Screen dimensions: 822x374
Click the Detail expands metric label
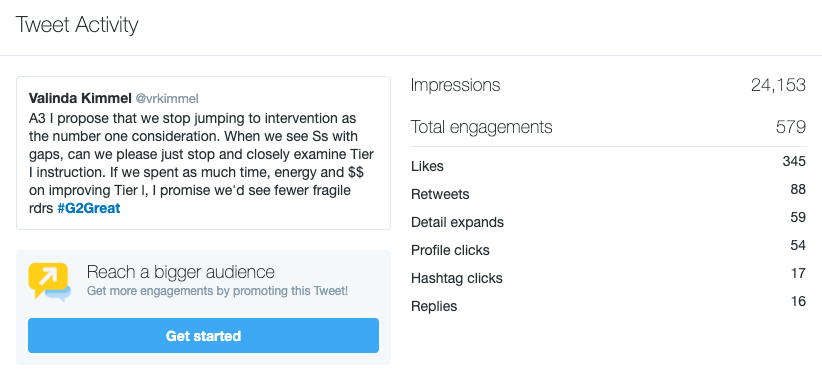[457, 222]
